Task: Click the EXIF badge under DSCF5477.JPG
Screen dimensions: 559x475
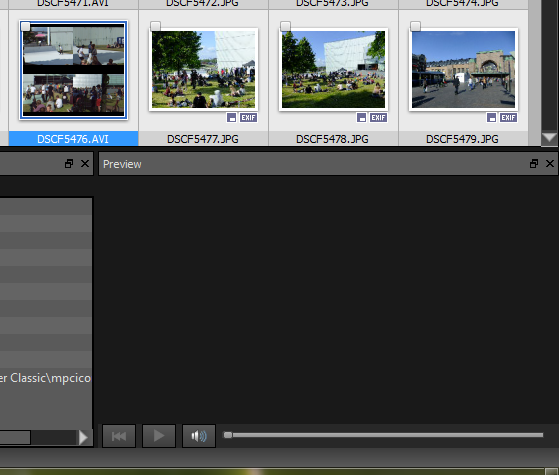Action: [x=248, y=118]
